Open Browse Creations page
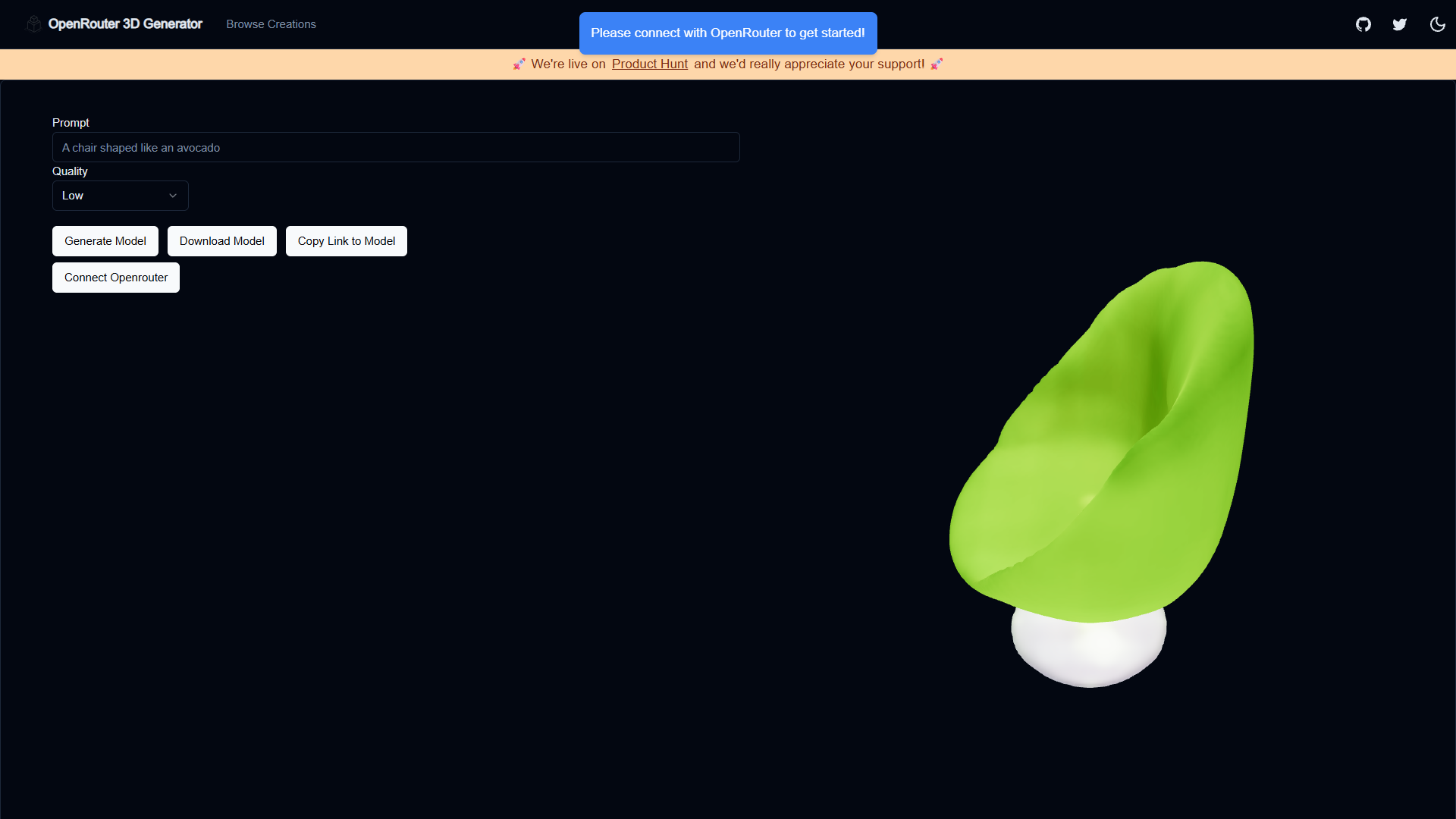 [x=271, y=24]
